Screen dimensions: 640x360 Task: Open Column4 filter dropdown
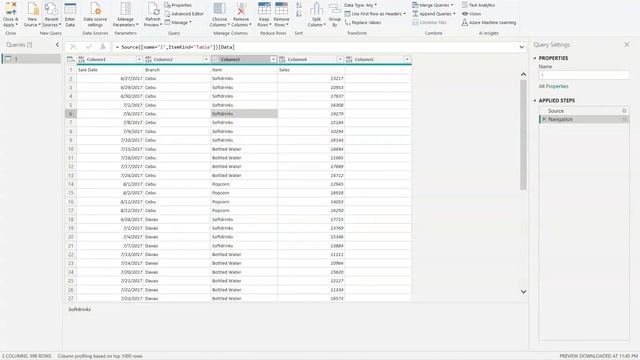340,60
